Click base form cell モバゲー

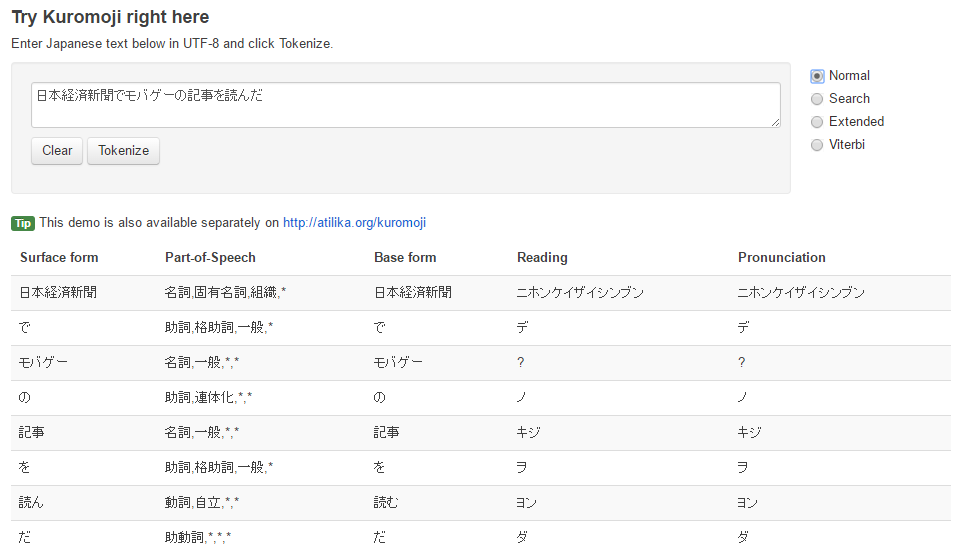[398, 362]
